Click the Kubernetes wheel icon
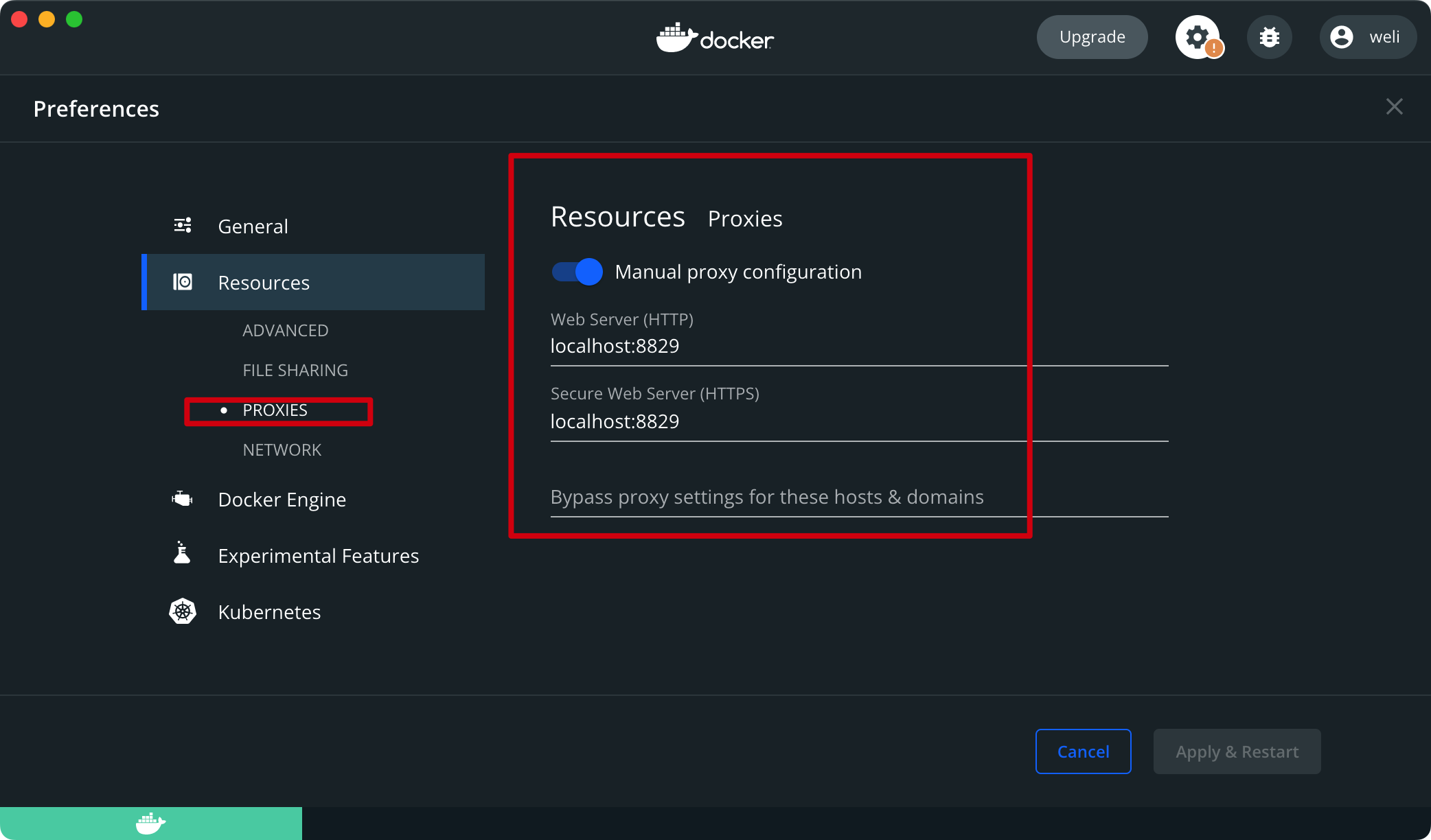The height and width of the screenshot is (840, 1431). [183, 611]
